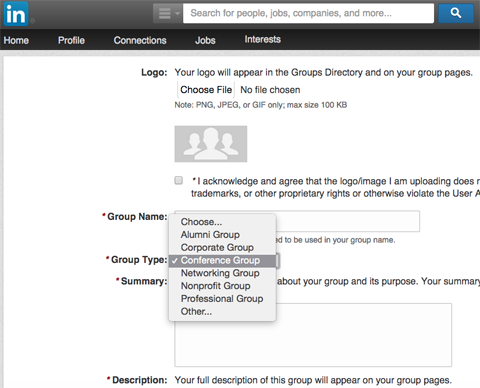Select the checked Conference Group option

point(222,260)
